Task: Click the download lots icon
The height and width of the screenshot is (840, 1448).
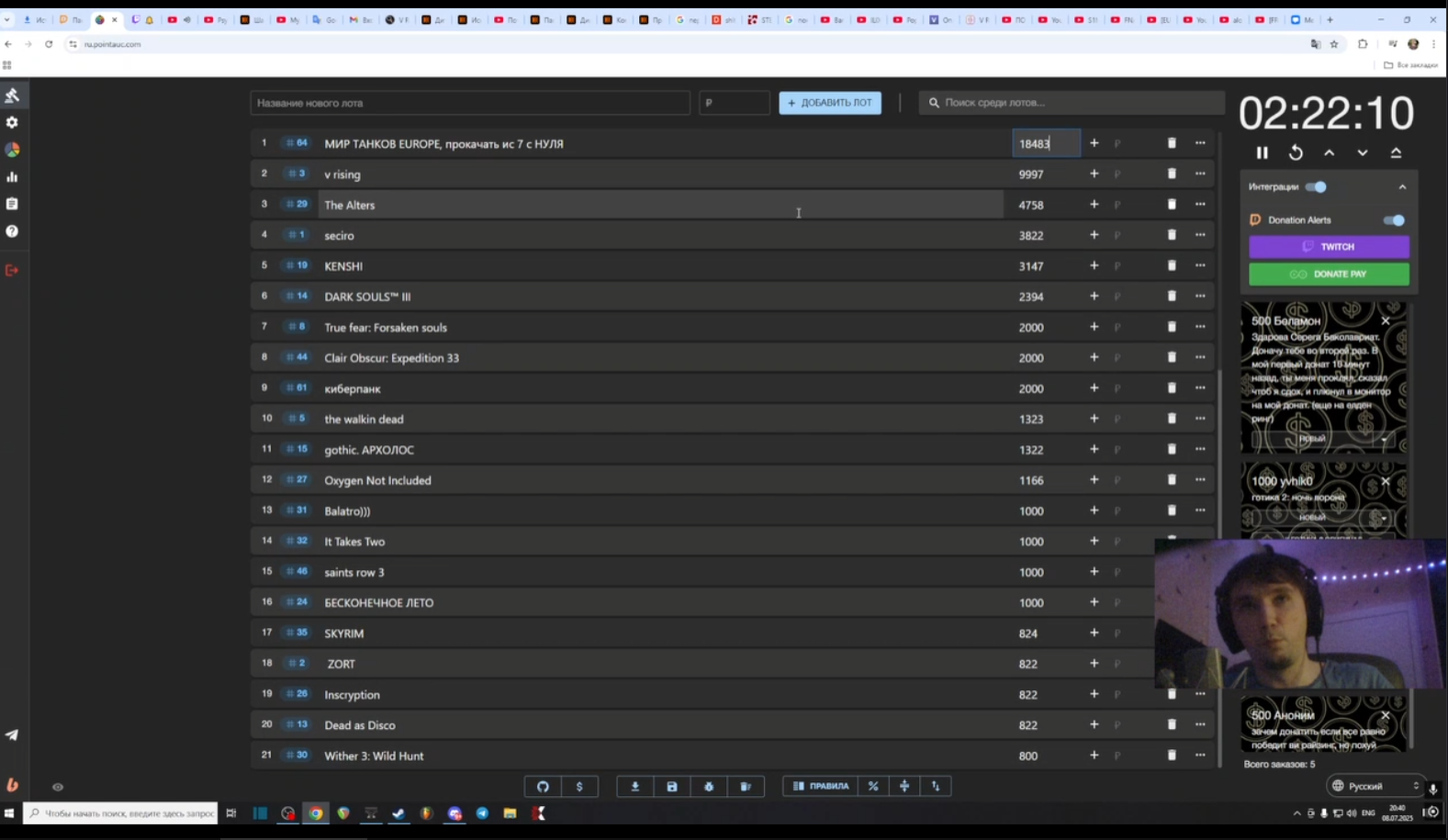Action: pos(634,786)
